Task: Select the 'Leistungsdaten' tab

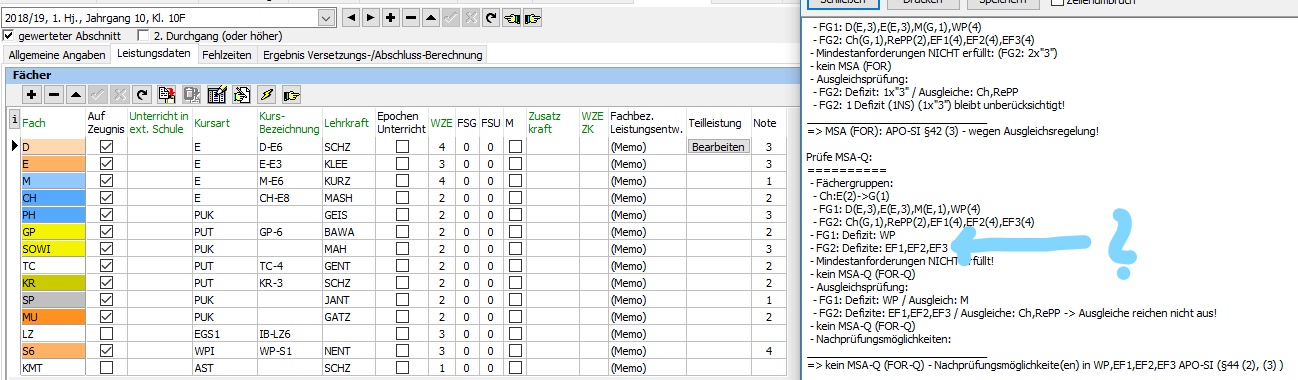Action: 154,53
